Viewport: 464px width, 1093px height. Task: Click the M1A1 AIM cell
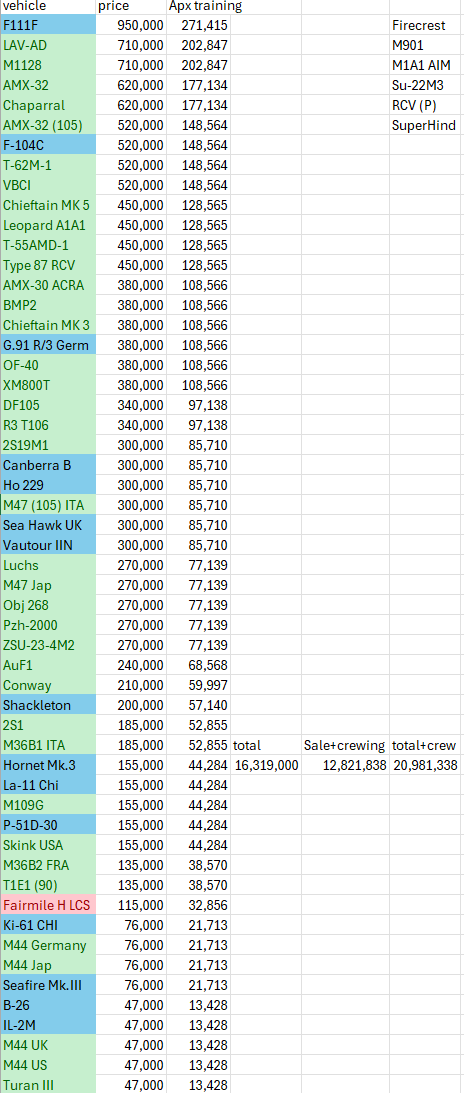[426, 66]
